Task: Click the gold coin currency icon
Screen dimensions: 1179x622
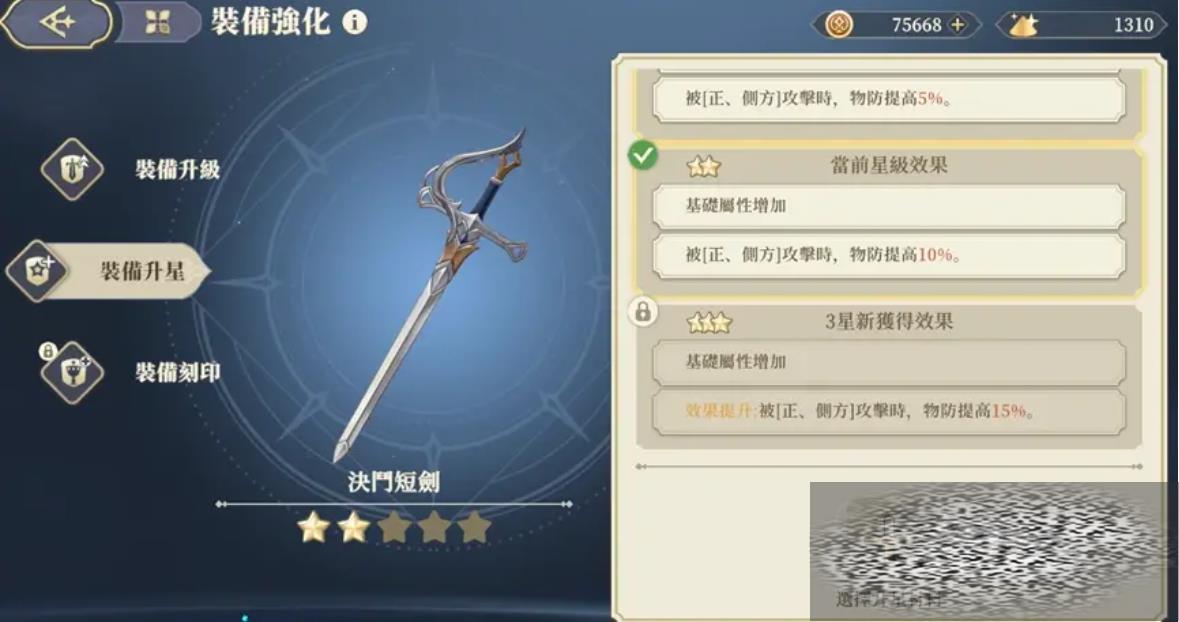Action: click(839, 25)
